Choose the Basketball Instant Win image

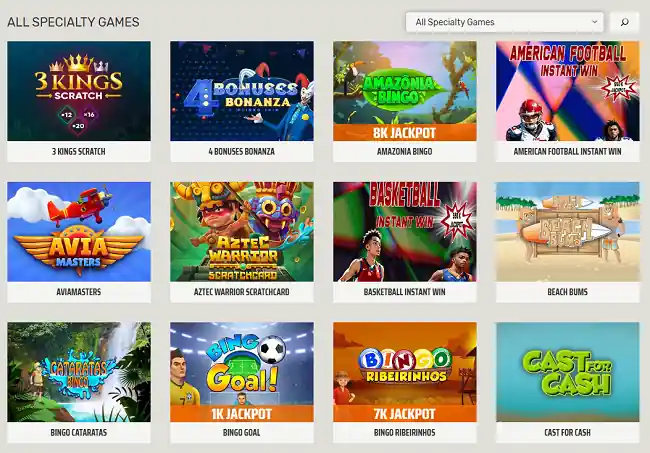(x=405, y=232)
